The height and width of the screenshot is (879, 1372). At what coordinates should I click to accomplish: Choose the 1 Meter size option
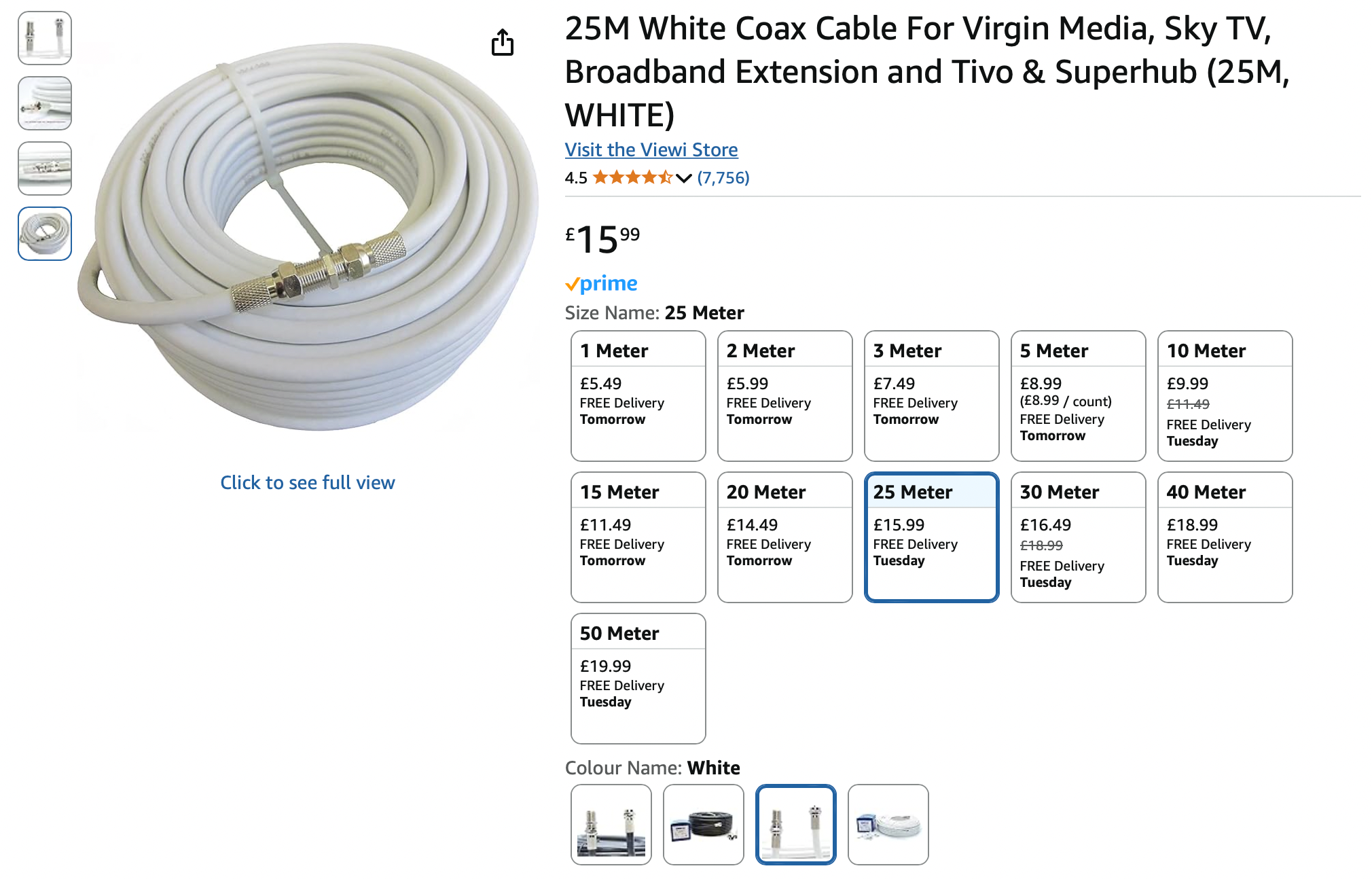638,395
